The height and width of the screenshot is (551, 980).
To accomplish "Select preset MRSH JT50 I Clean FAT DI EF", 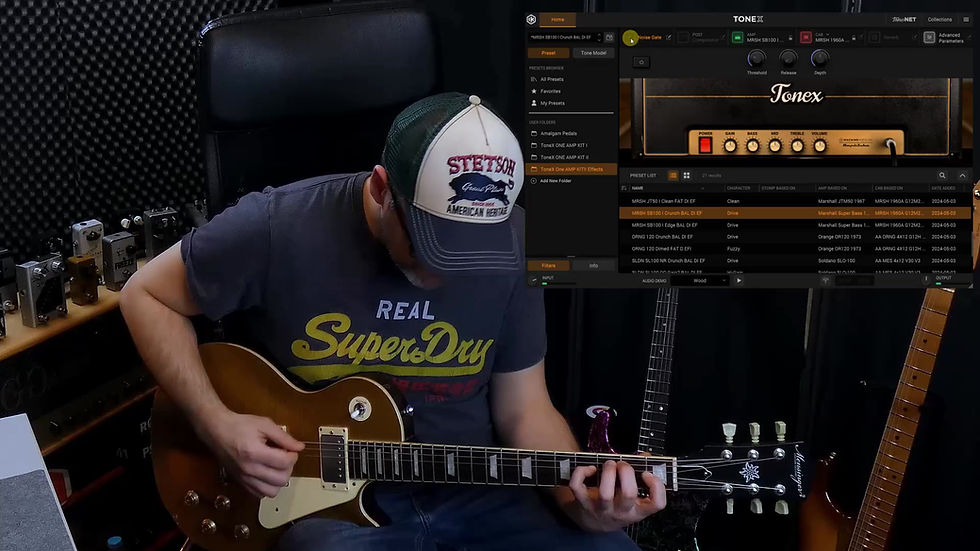I will tap(795, 201).
